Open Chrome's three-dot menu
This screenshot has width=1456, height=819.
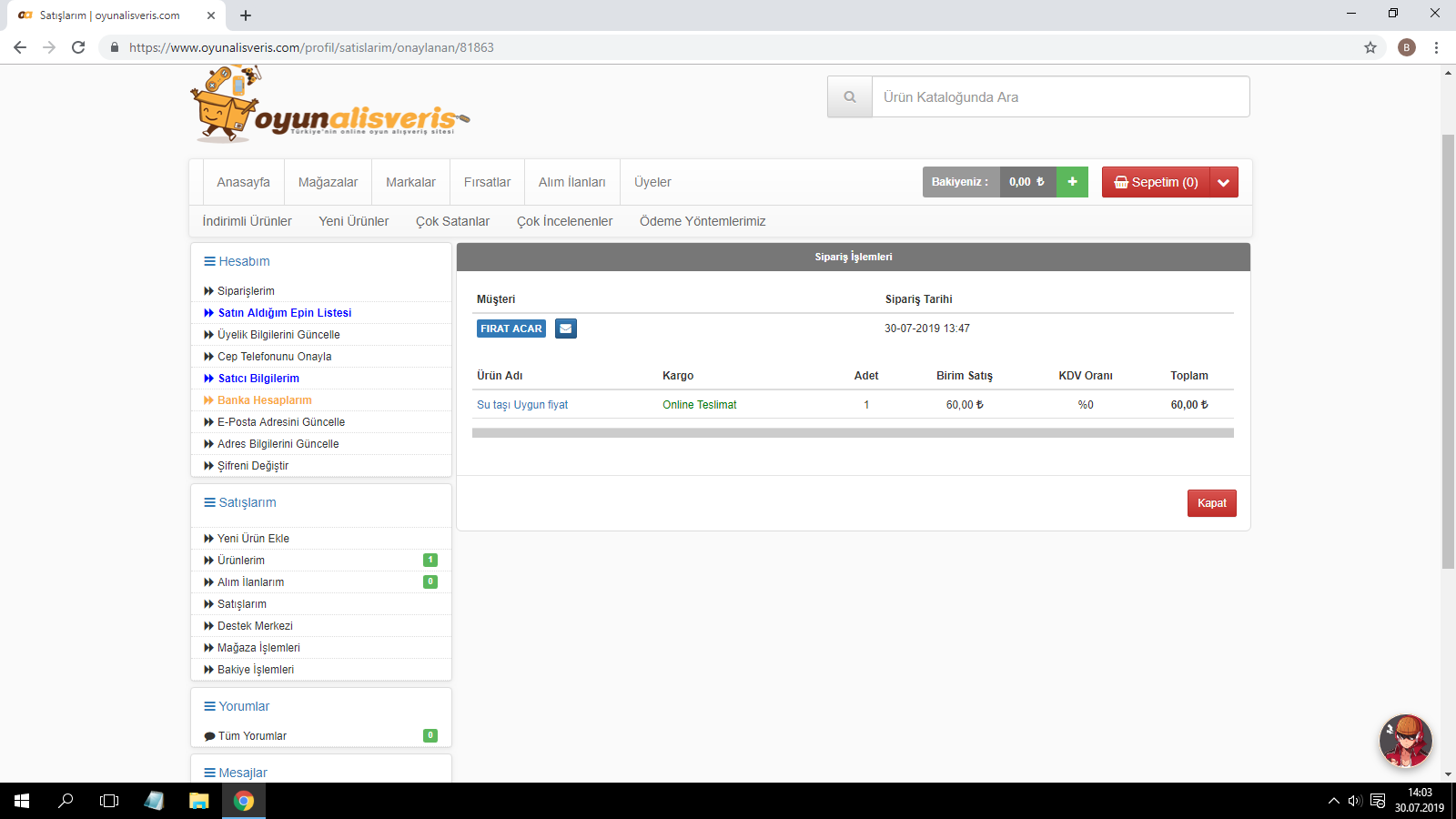[x=1436, y=47]
